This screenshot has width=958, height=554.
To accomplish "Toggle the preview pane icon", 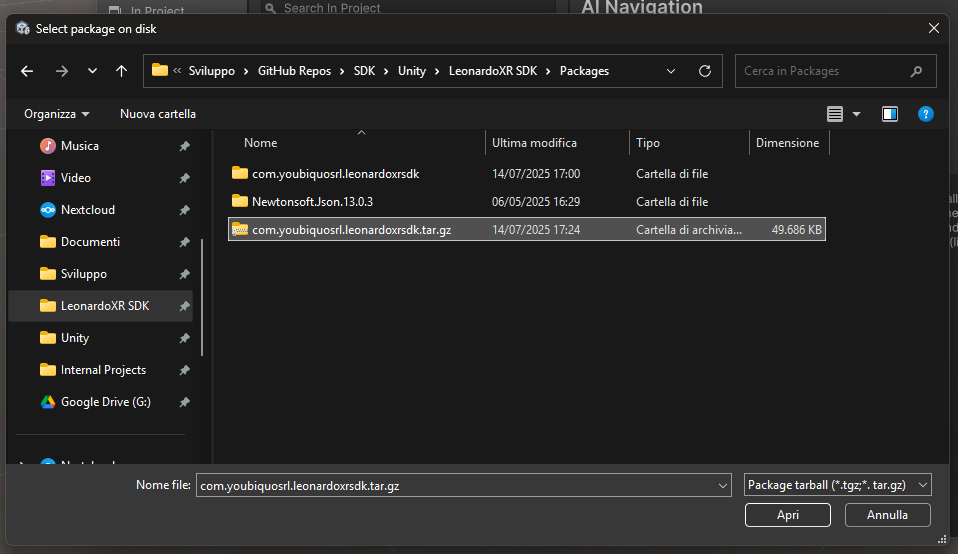I will [890, 114].
